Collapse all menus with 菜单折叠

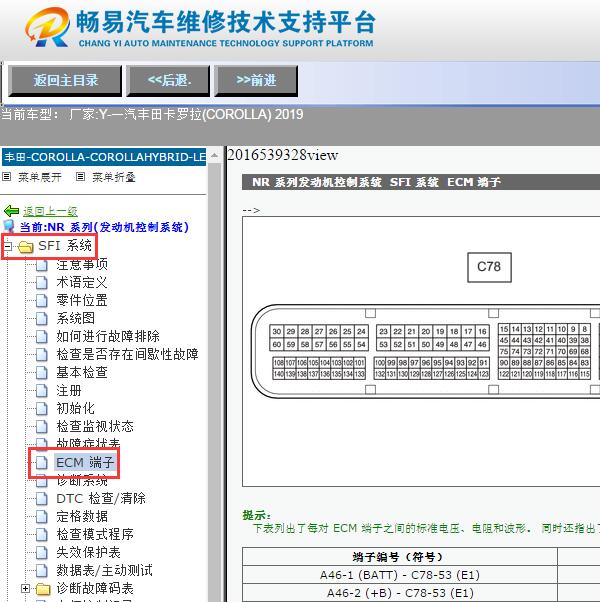click(x=114, y=177)
